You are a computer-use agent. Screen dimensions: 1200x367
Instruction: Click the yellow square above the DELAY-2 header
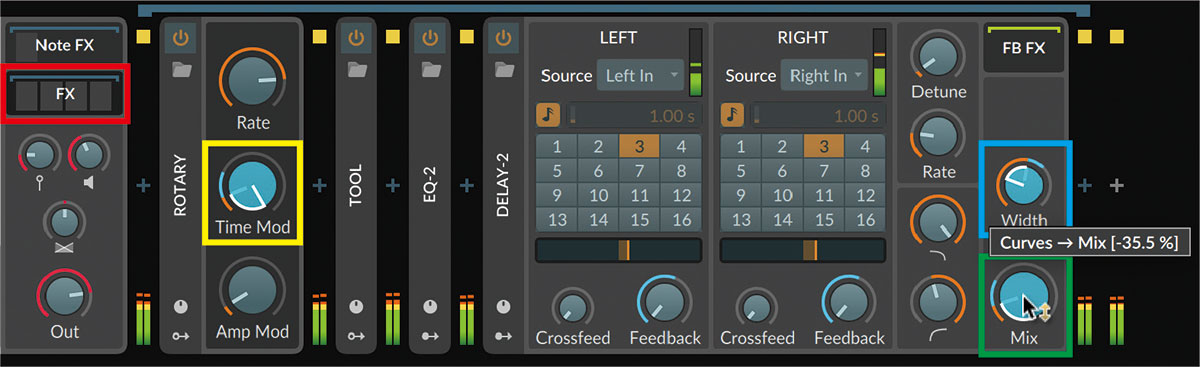tap(466, 38)
